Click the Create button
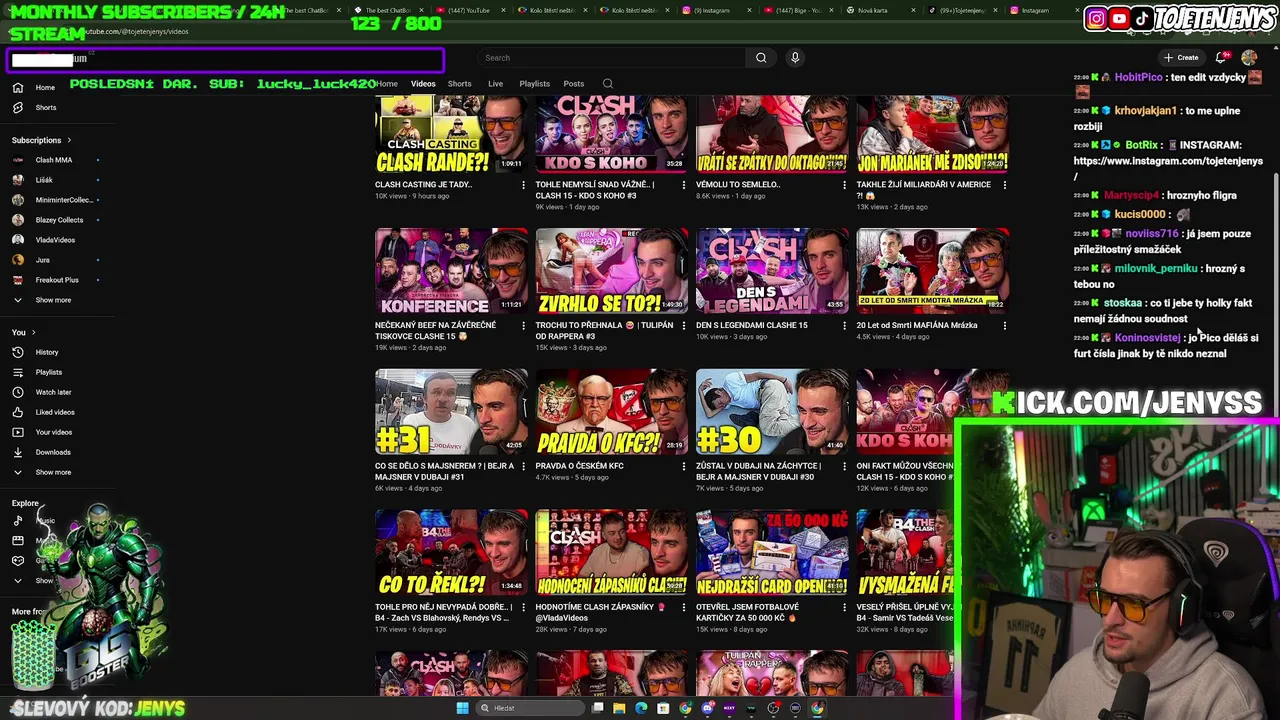This screenshot has width=1280, height=720. (1181, 58)
